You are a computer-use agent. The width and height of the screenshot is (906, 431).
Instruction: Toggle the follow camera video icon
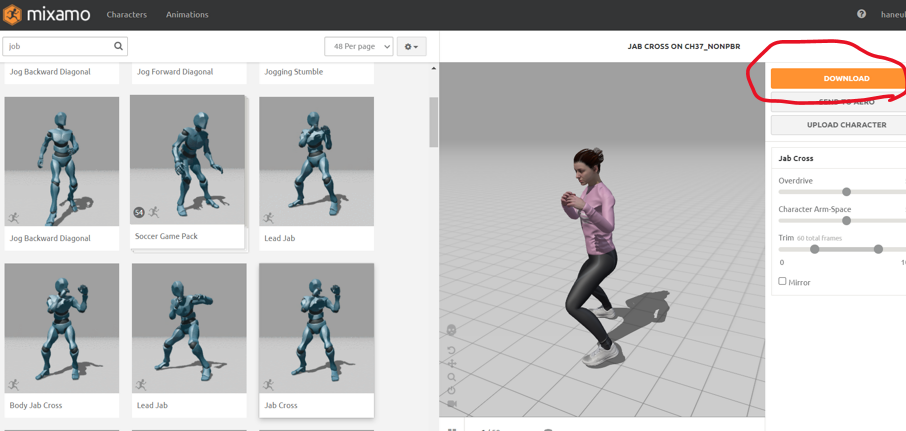click(x=452, y=403)
